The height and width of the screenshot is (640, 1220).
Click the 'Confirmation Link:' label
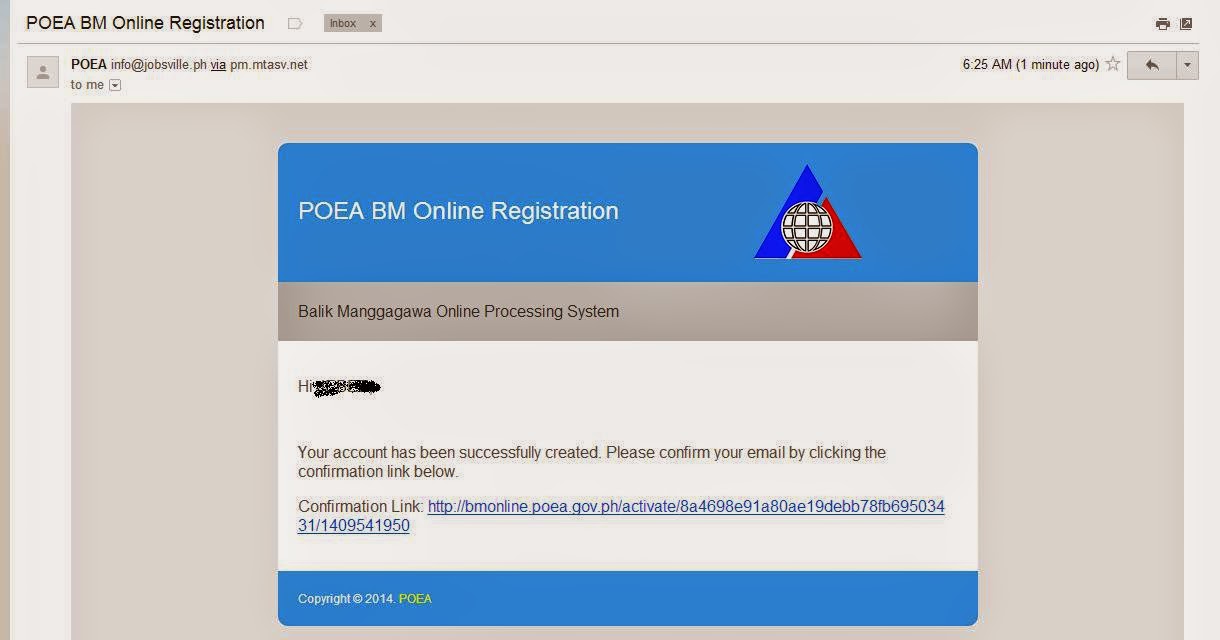[x=361, y=506]
